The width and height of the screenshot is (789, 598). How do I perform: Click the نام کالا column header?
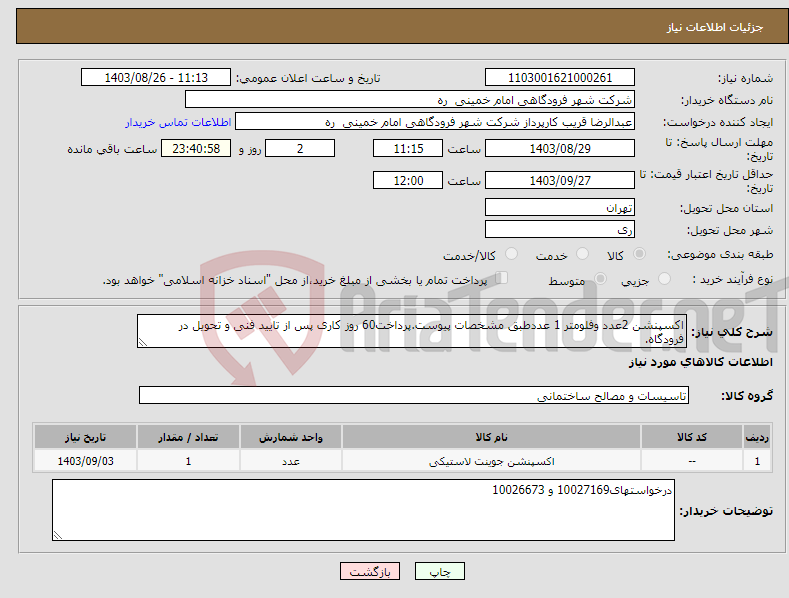click(x=491, y=437)
